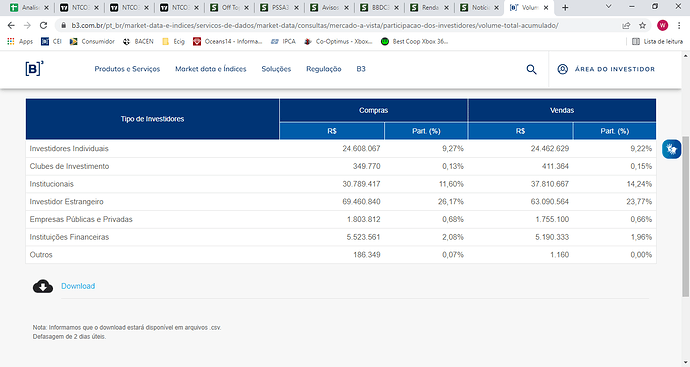Image resolution: width=690 pixels, height=367 pixels.
Task: Expand the tab search chevron
Action: pyautogui.click(x=608, y=7)
